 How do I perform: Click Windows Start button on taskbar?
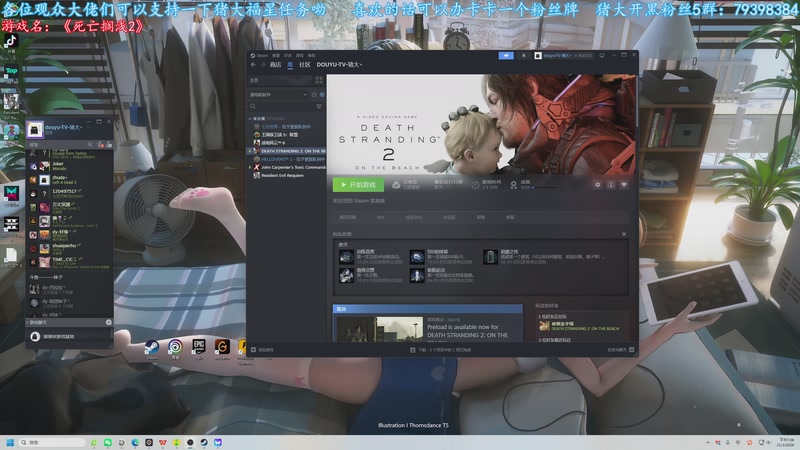10,442
